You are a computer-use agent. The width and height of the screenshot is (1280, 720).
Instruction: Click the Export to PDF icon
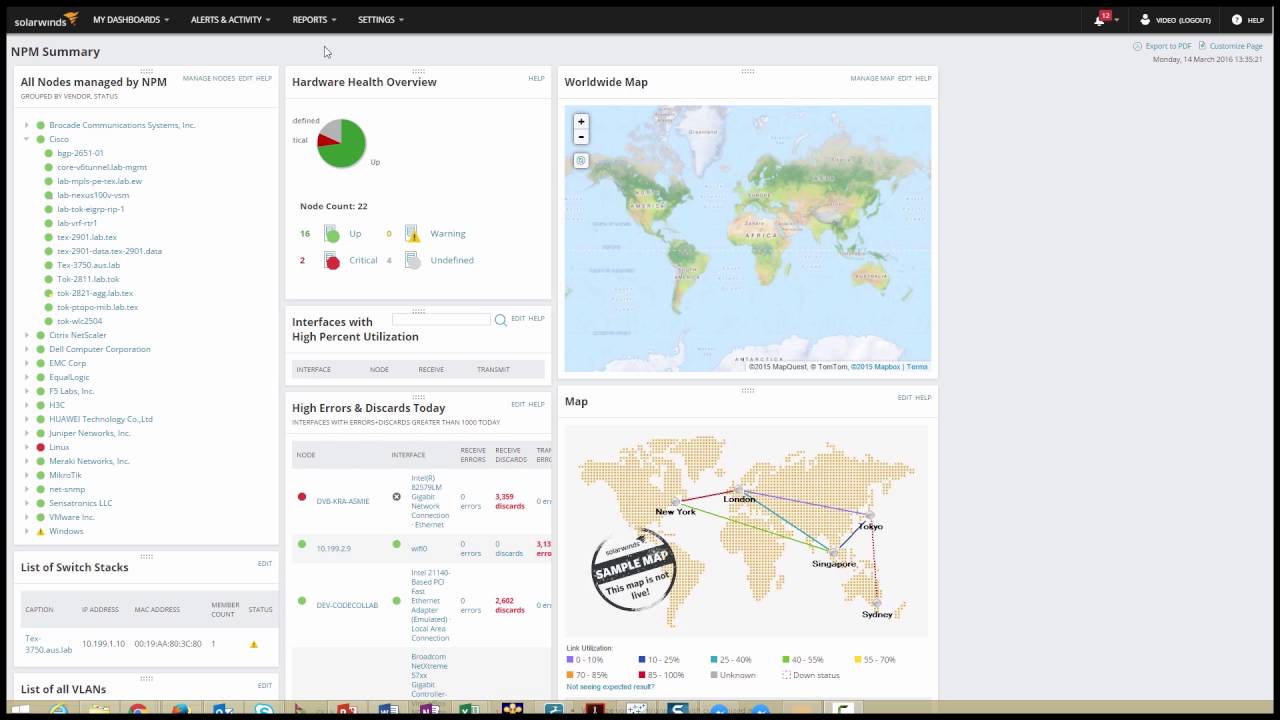click(x=1137, y=46)
